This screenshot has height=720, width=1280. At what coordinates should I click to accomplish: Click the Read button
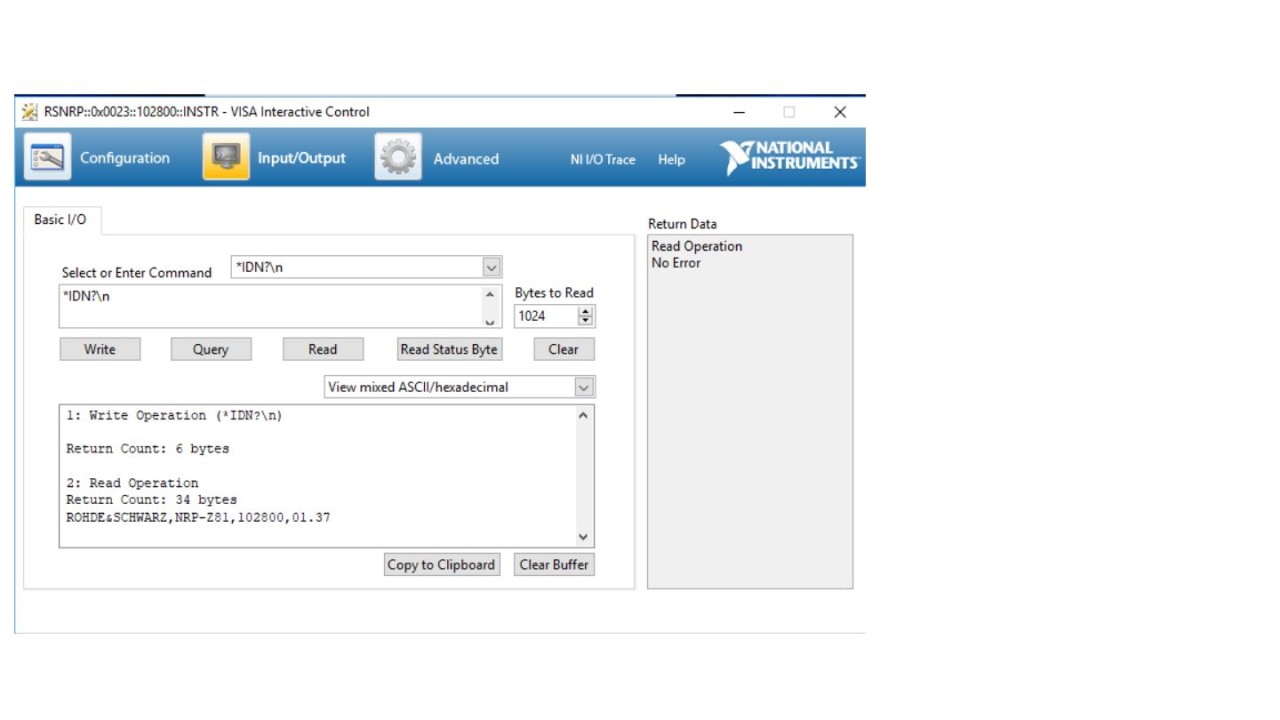(323, 349)
